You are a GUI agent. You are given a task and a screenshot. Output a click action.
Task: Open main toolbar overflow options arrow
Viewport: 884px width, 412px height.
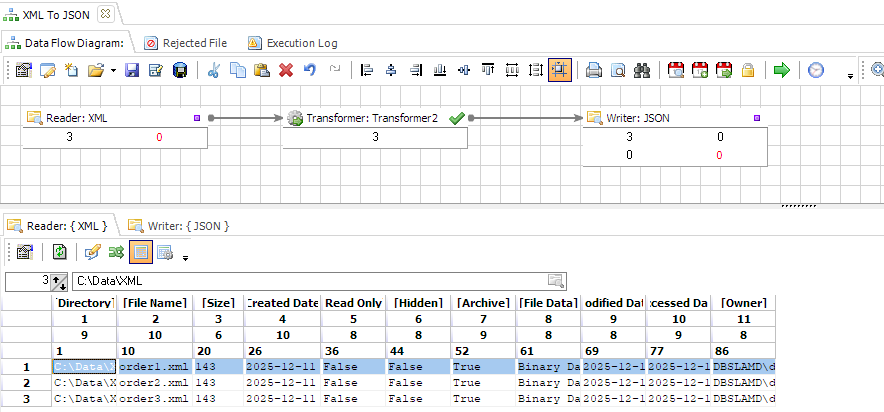(x=851, y=76)
